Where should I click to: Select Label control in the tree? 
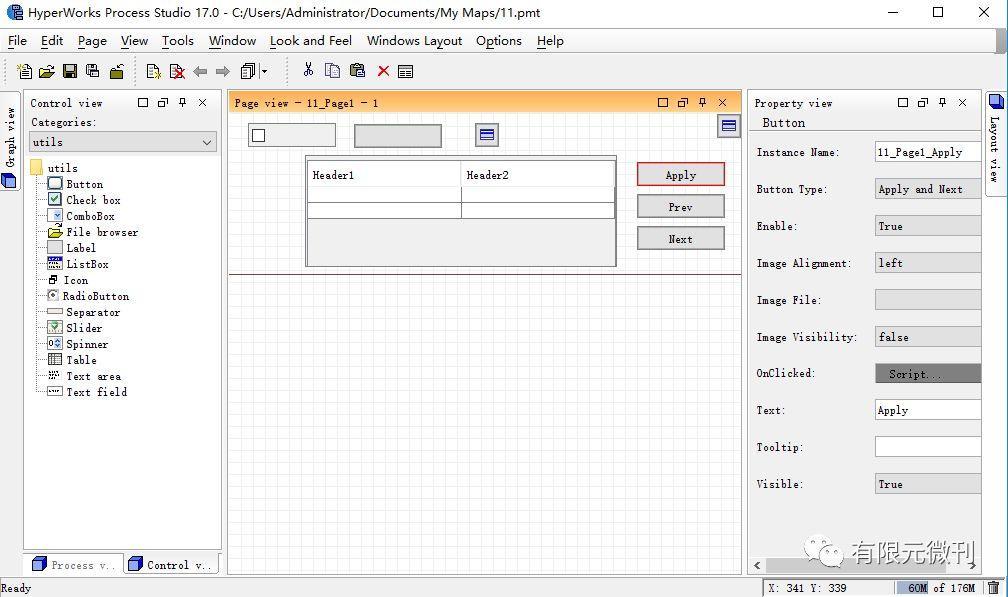81,248
